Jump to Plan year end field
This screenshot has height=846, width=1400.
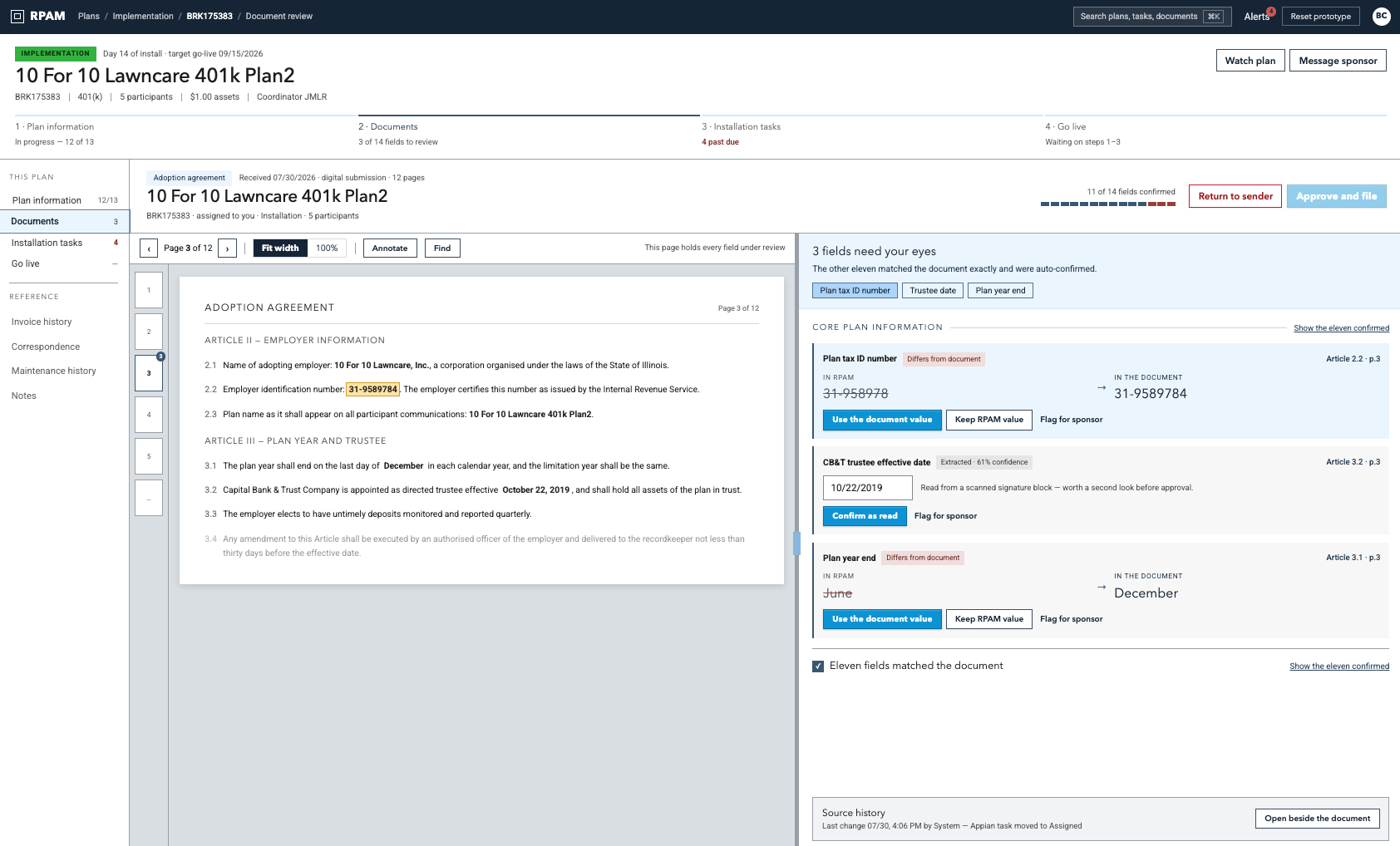pyautogui.click(x=1000, y=291)
